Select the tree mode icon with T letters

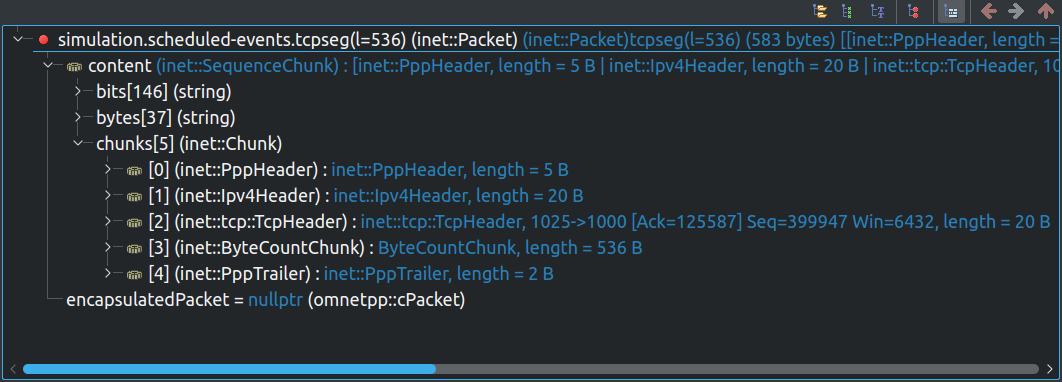[x=877, y=12]
